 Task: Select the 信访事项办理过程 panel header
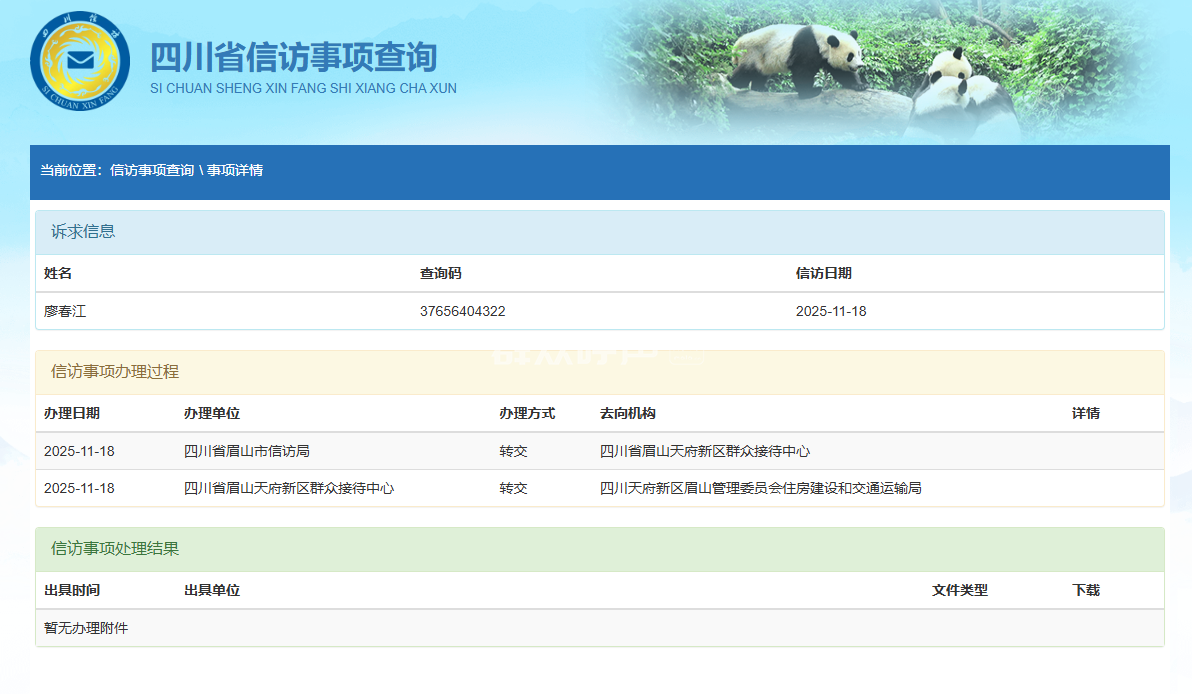115,372
